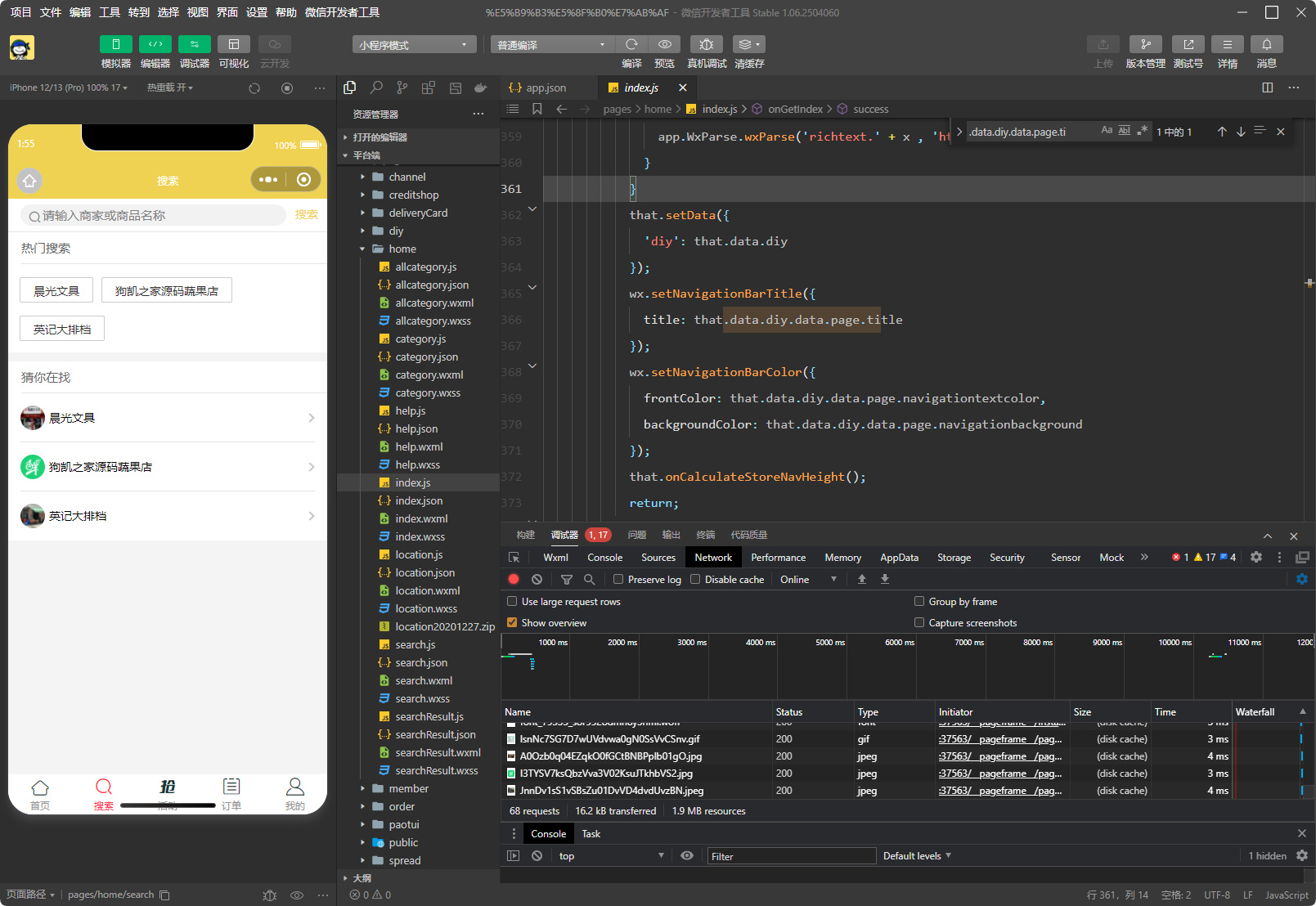Uncheck Show overview checkbox
The height and width of the screenshot is (906, 1316).
[x=512, y=622]
